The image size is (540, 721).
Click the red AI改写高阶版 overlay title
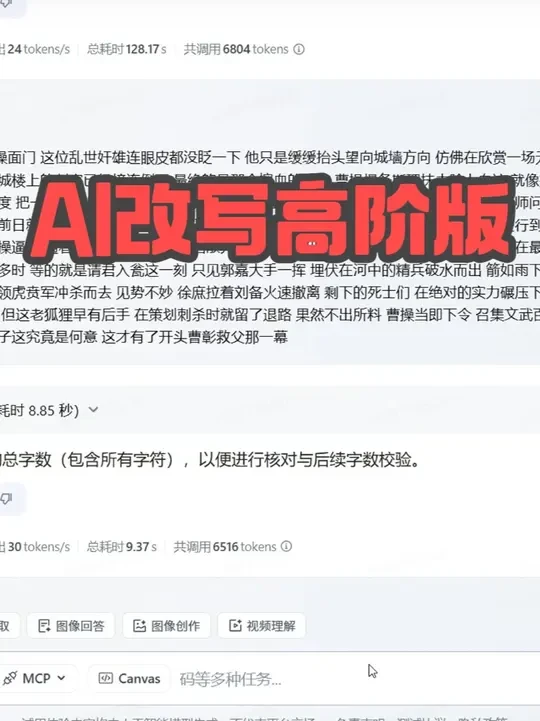[x=270, y=218]
